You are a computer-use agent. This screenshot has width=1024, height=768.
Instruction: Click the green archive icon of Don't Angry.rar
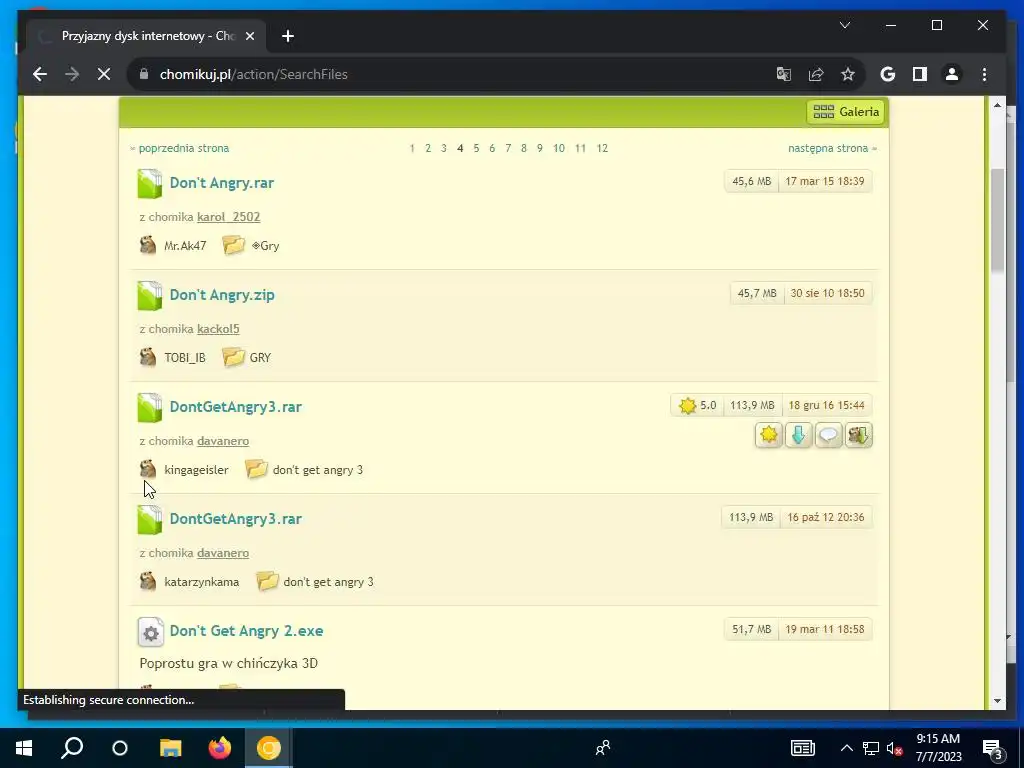pyautogui.click(x=150, y=184)
